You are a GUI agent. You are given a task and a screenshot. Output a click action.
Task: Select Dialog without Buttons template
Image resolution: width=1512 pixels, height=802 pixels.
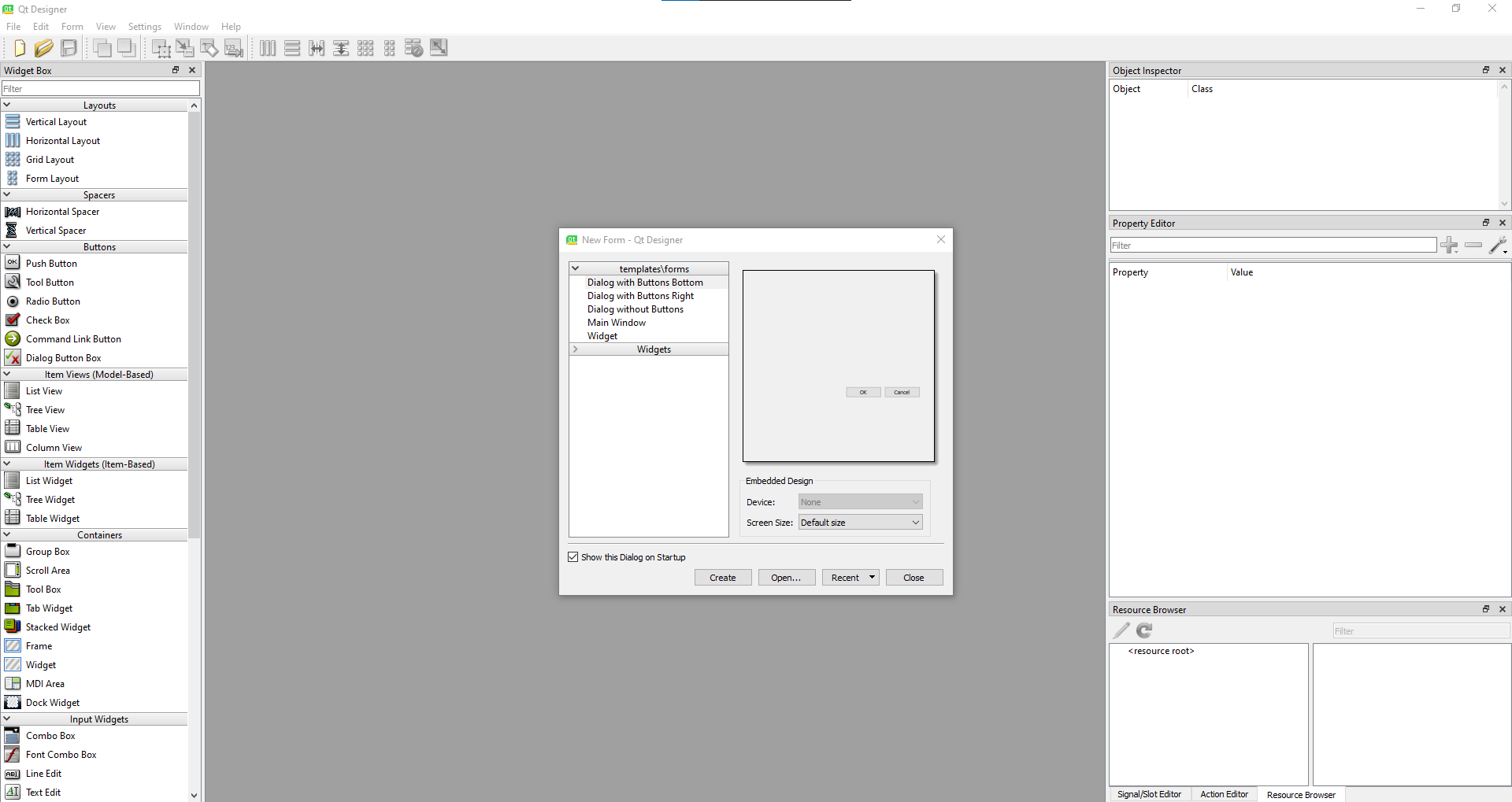[636, 309]
